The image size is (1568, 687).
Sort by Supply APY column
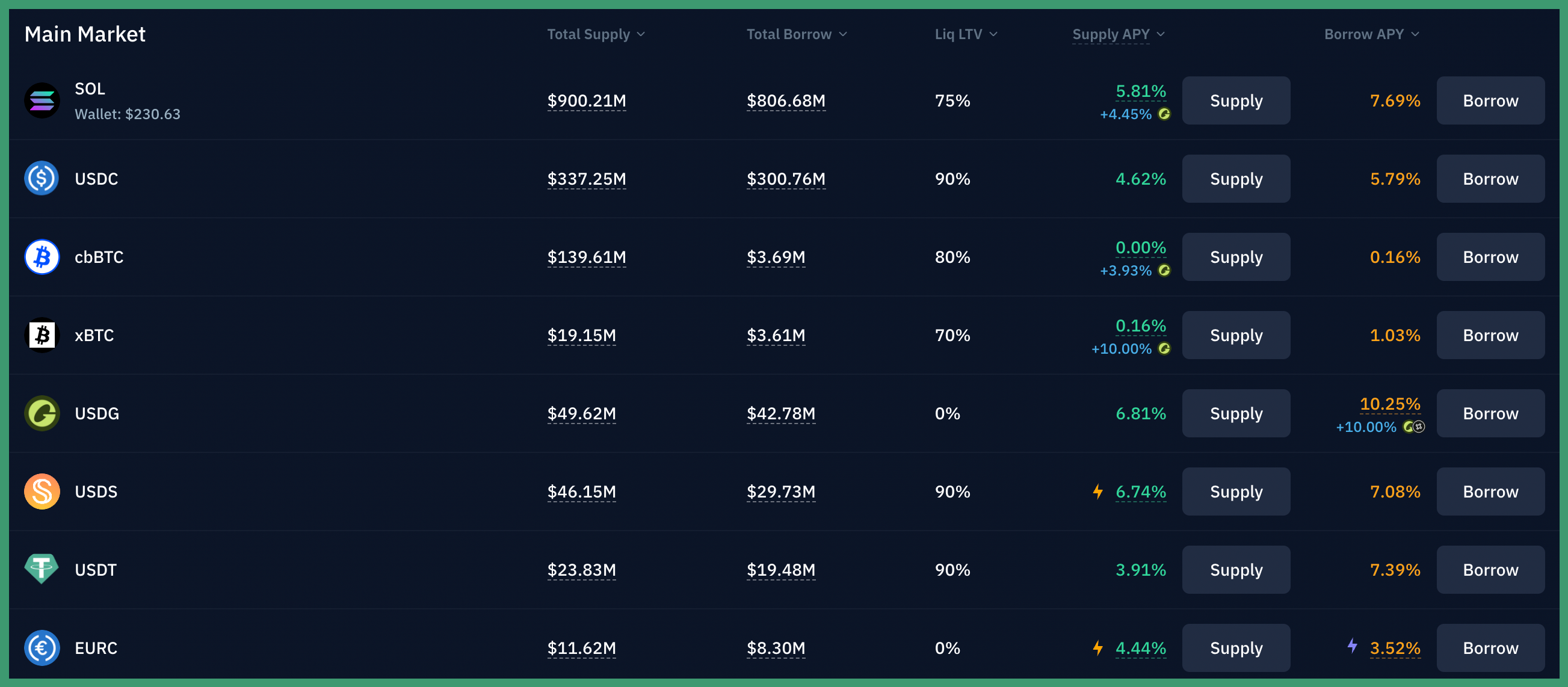(x=1117, y=34)
